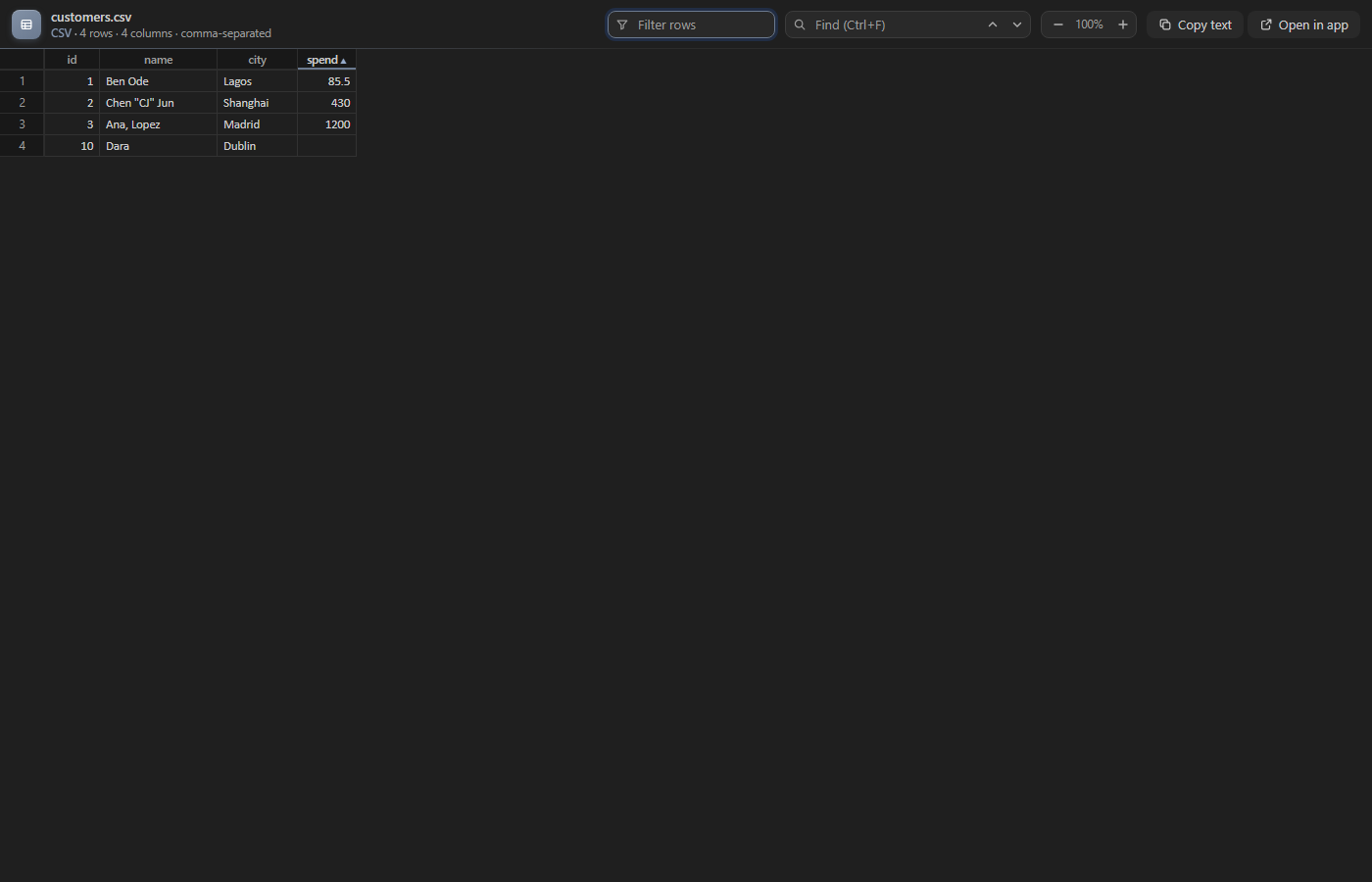The image size is (1372, 882).
Task: Select the cell 'Chen "CJ" Jun'
Action: click(158, 103)
